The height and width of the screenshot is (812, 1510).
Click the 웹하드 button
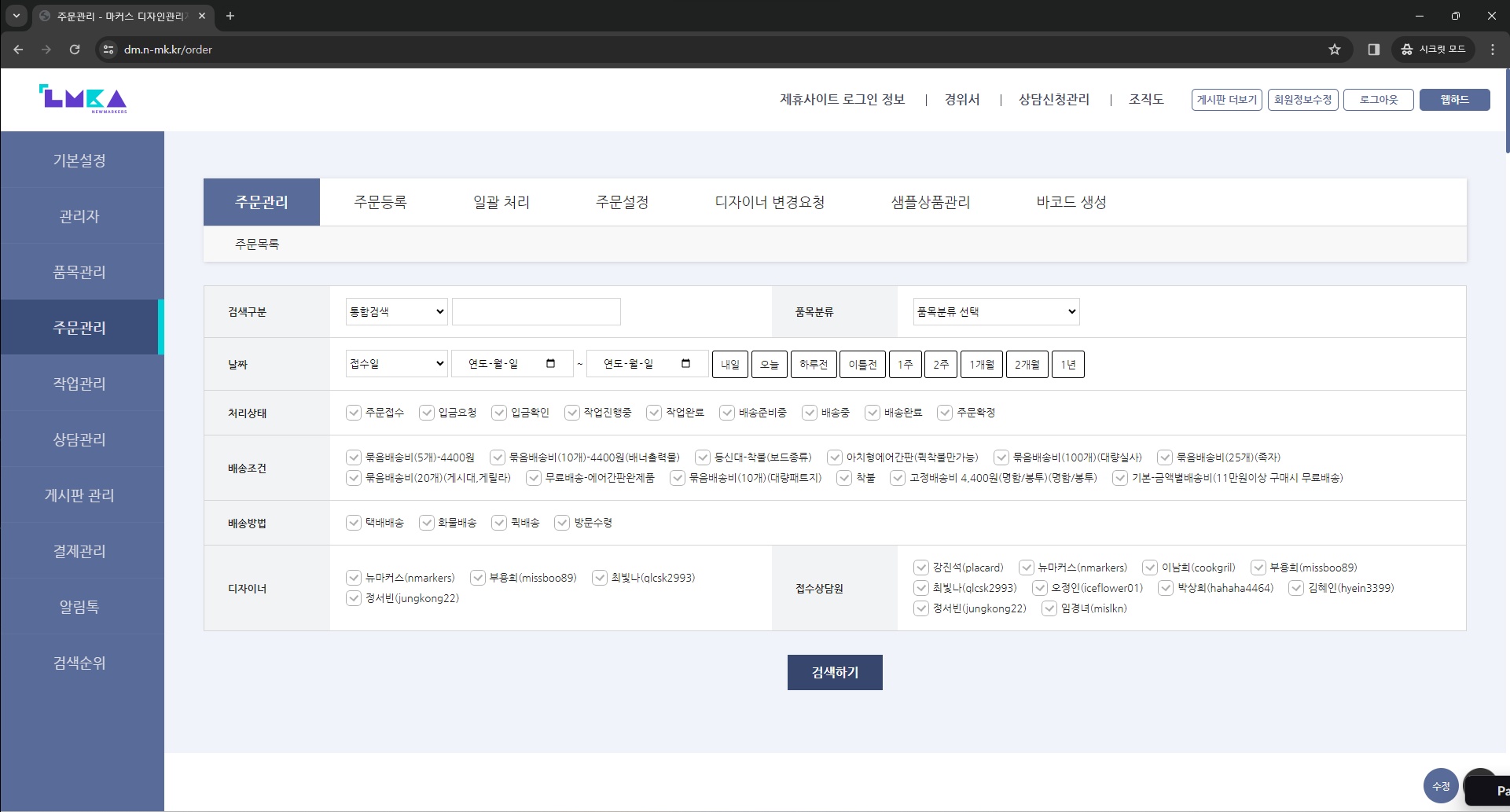click(x=1455, y=100)
